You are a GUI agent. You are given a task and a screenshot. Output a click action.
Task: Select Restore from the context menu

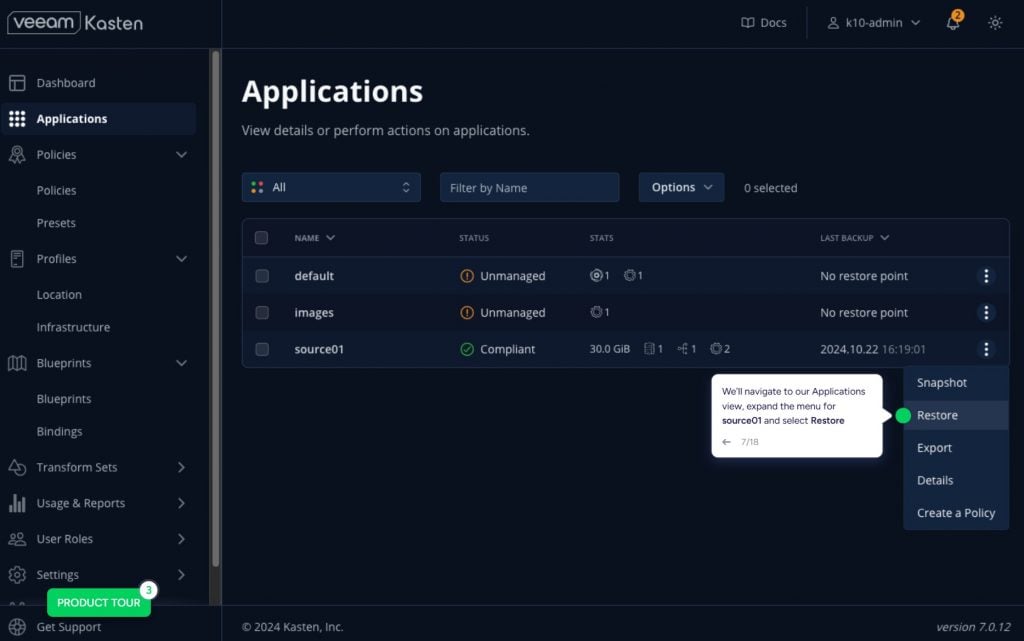(937, 415)
